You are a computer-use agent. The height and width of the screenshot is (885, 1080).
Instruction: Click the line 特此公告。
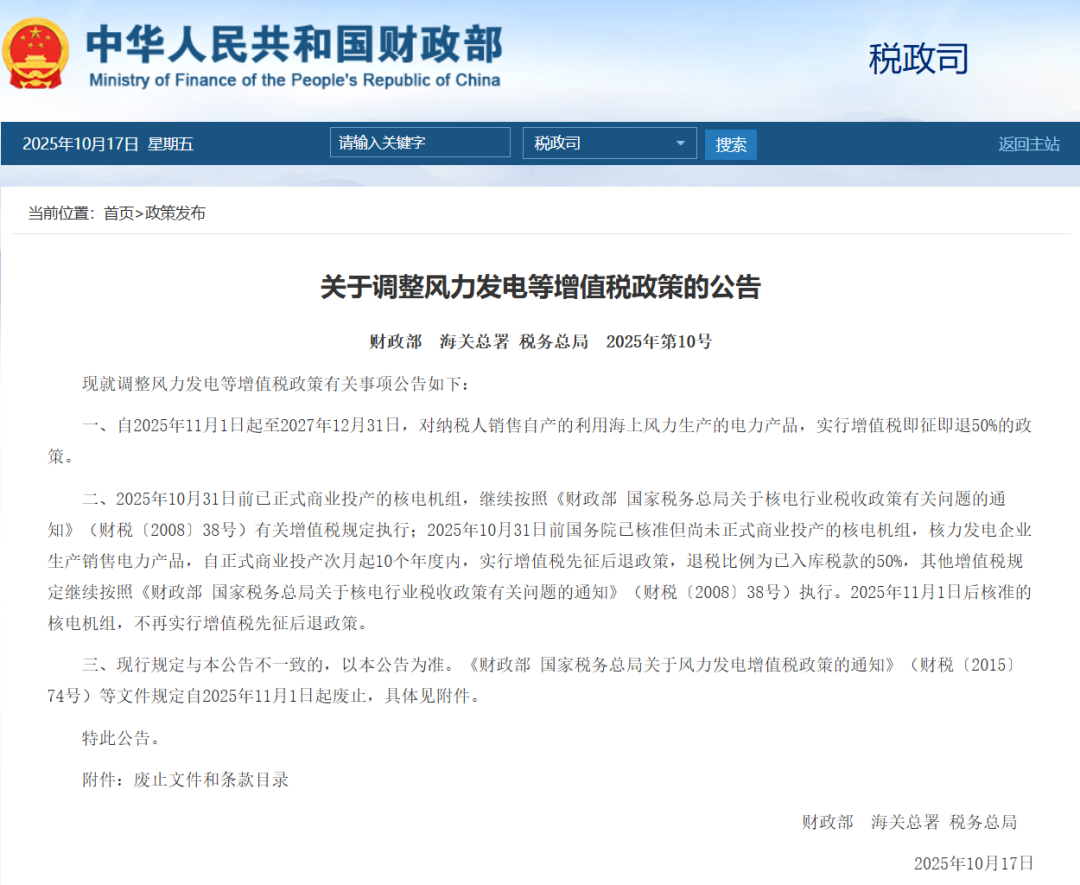point(121,738)
